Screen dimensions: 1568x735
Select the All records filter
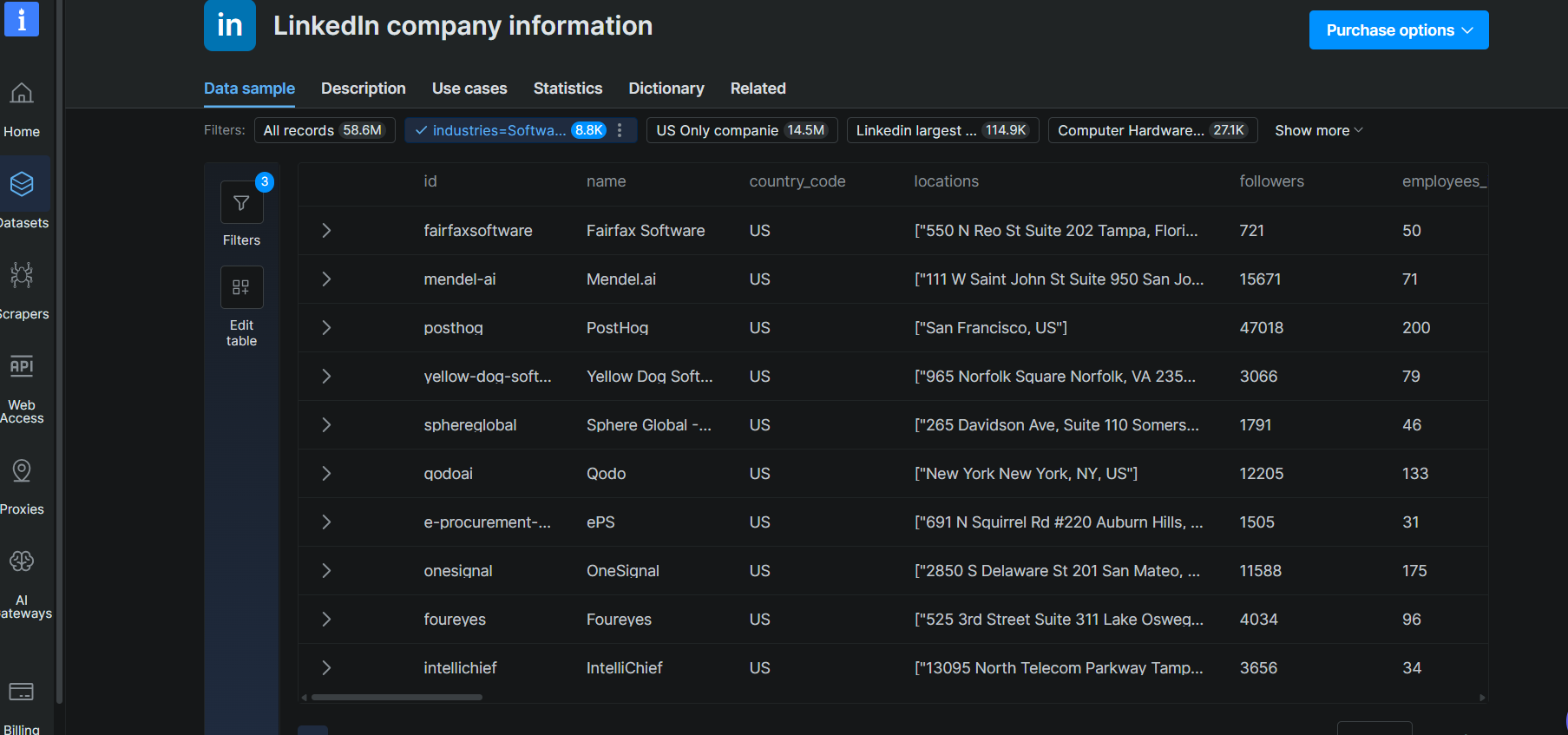pyautogui.click(x=325, y=130)
